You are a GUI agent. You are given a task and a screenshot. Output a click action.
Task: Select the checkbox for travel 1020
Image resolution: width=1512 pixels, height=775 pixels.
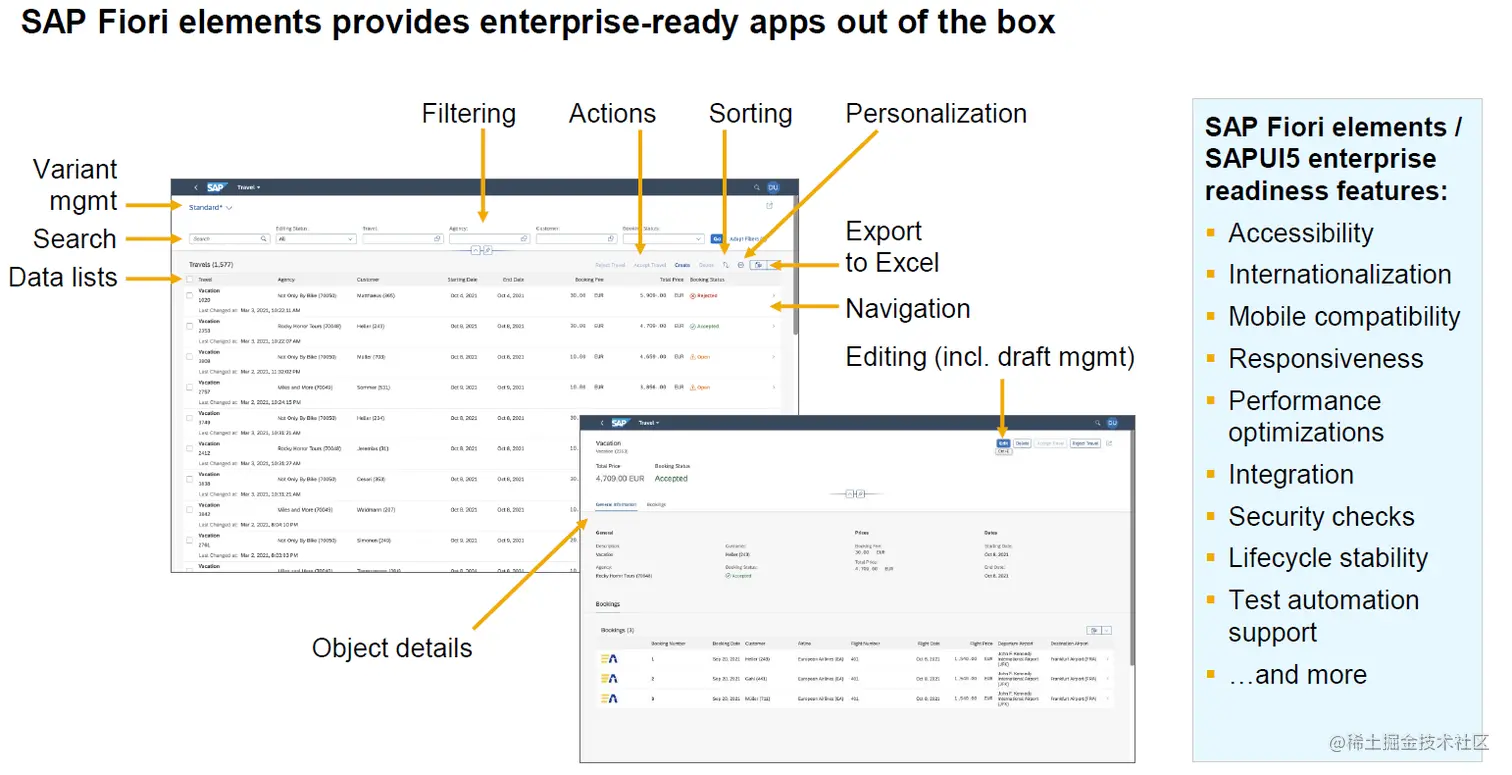pos(189,295)
